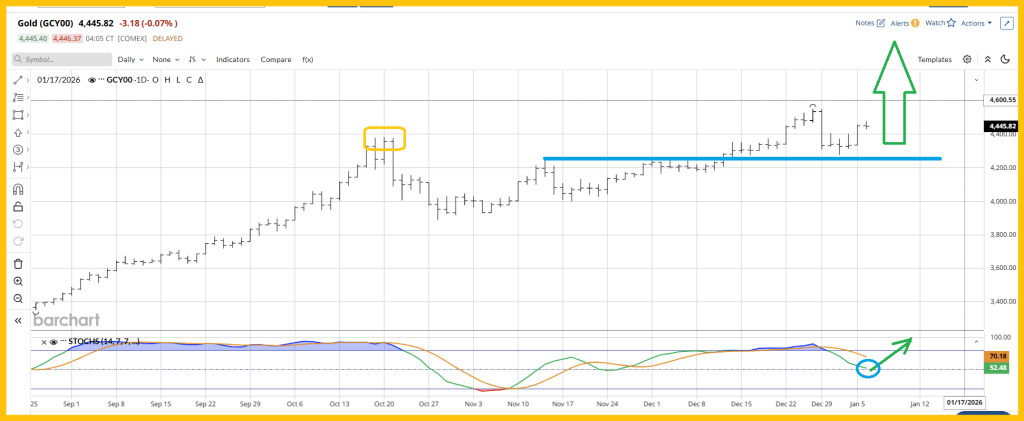Activate the magnet snap tool
The image size is (1024, 421).
point(18,189)
